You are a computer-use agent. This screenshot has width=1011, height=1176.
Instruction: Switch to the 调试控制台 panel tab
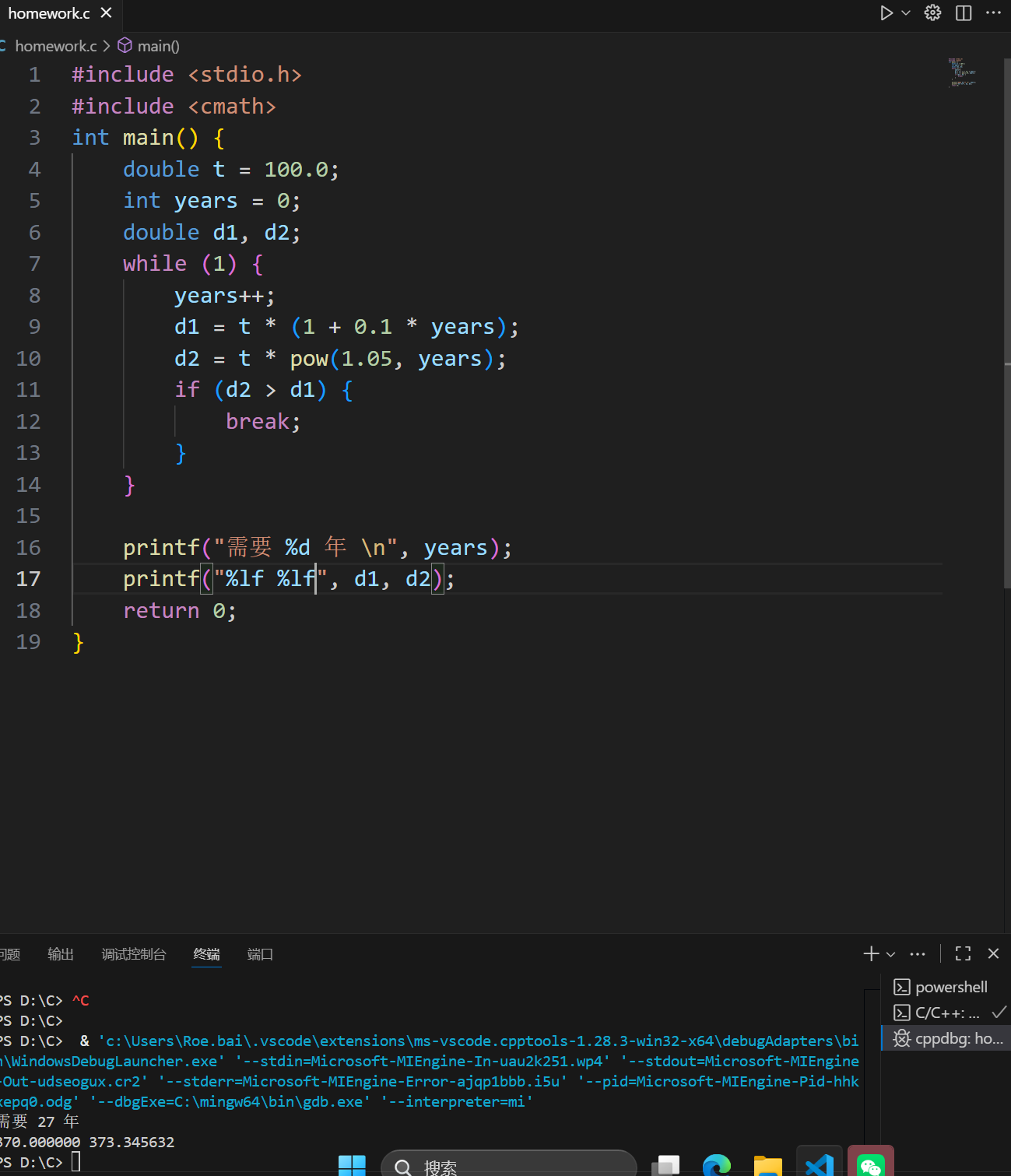tap(134, 954)
